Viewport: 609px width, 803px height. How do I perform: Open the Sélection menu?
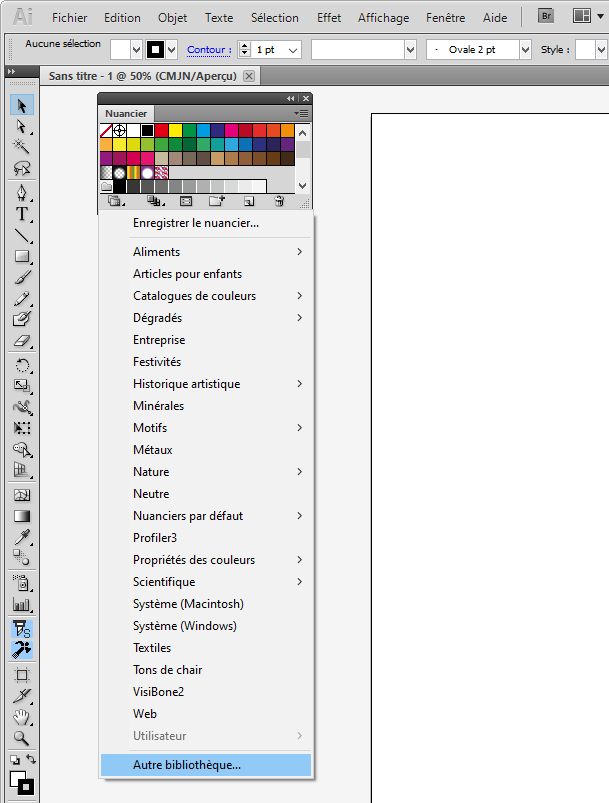tap(275, 18)
